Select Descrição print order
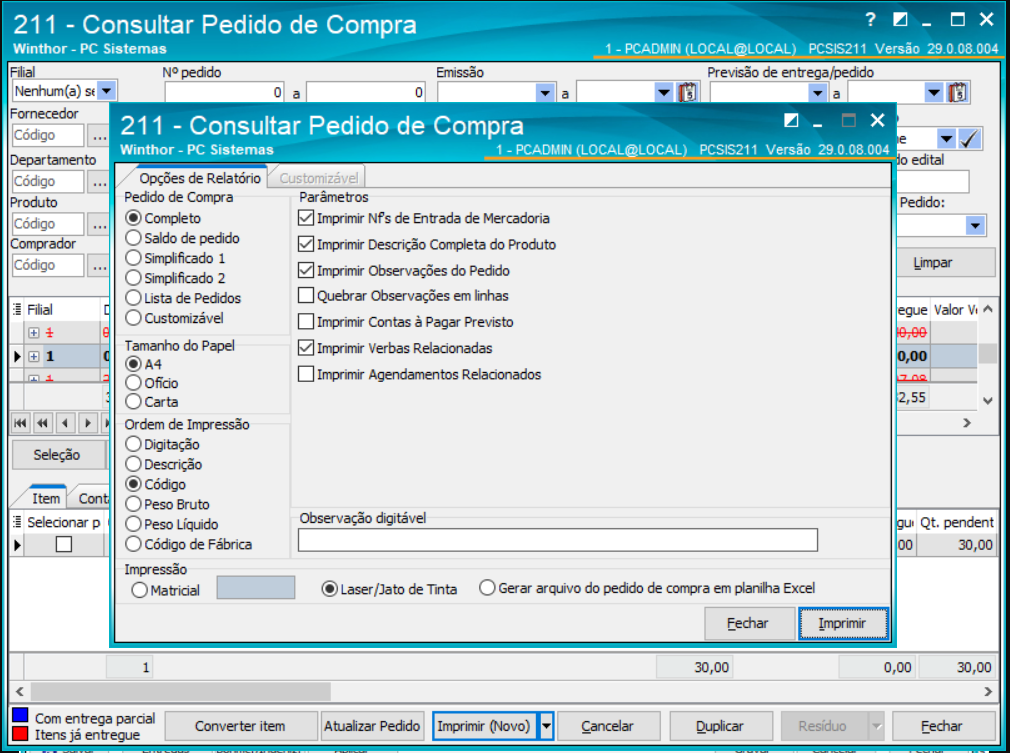The height and width of the screenshot is (753, 1010). click(x=164, y=464)
